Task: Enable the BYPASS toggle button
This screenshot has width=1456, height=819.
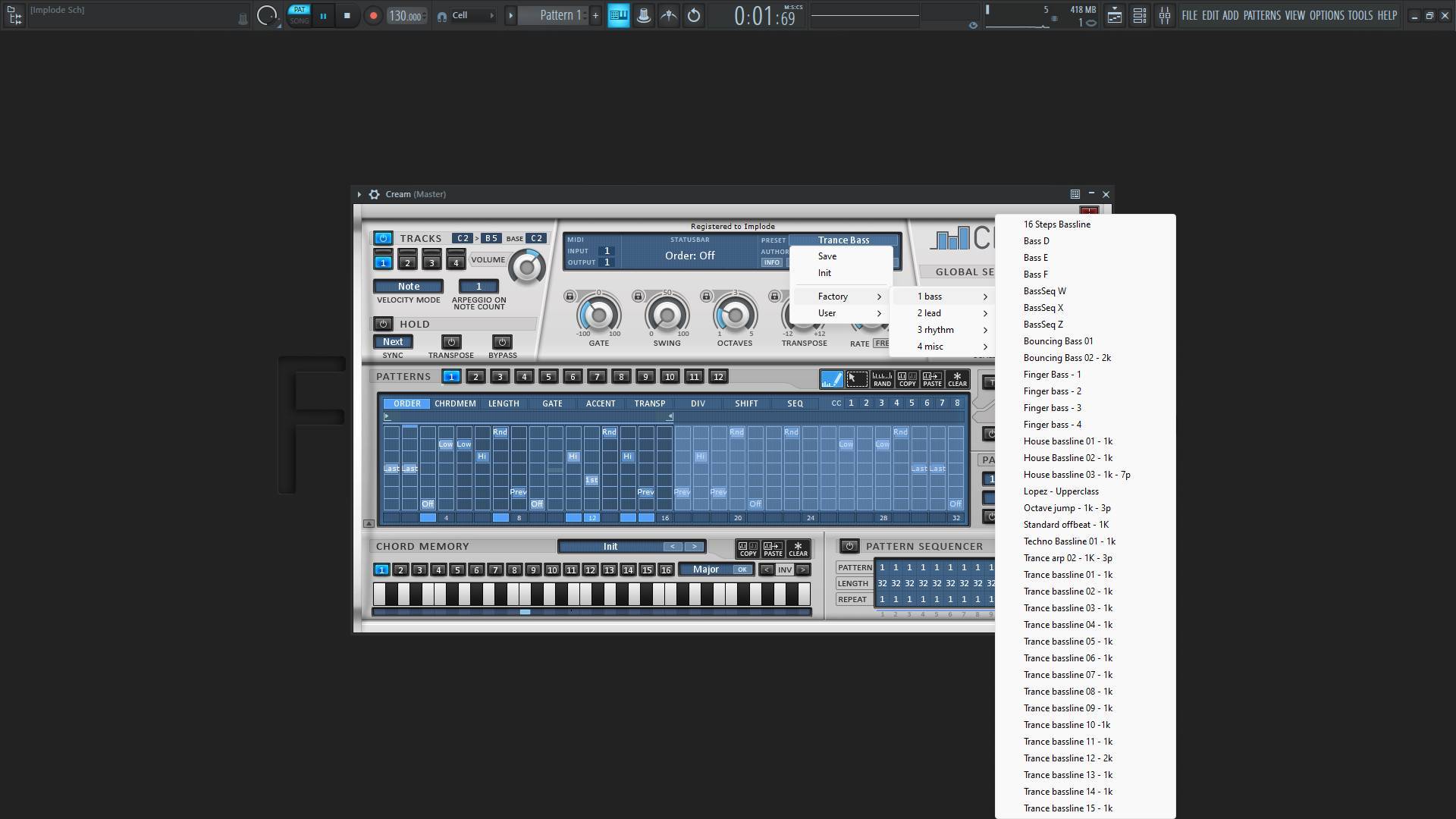Action: pos(502,342)
